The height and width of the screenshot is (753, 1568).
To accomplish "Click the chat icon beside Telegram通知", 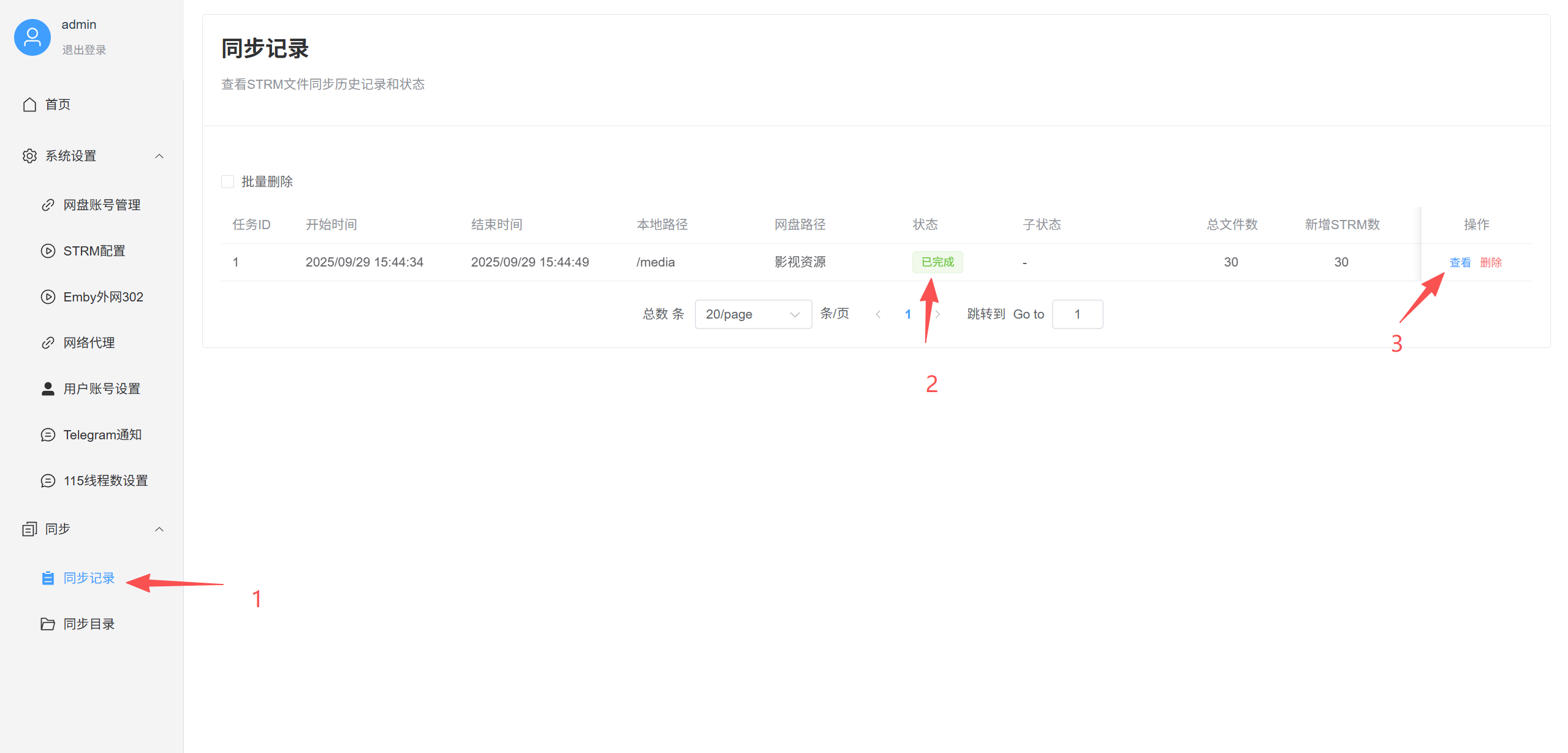I will [x=48, y=435].
